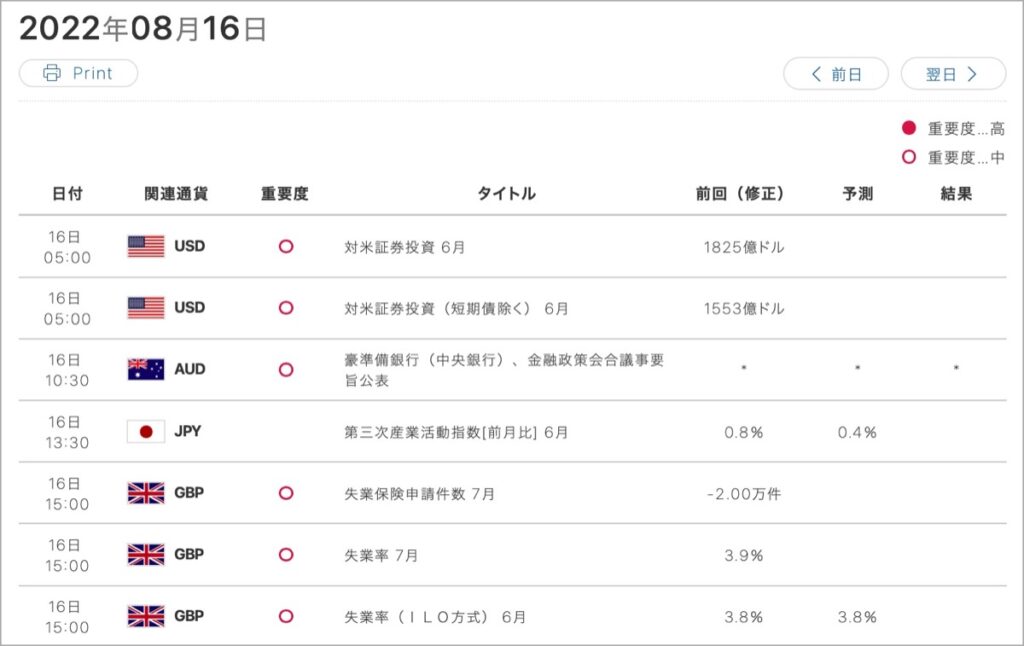The height and width of the screenshot is (646, 1024).
Task: Select 豪準備銀行 金融政策会合議事要旨公表 title
Action: click(504, 370)
